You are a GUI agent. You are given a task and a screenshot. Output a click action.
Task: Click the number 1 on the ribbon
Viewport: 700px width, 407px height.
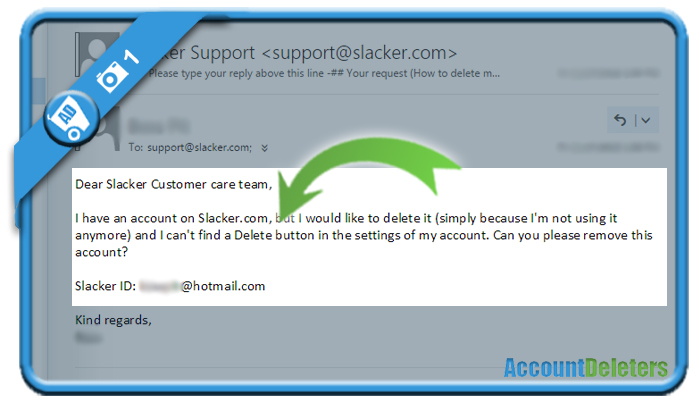click(131, 57)
